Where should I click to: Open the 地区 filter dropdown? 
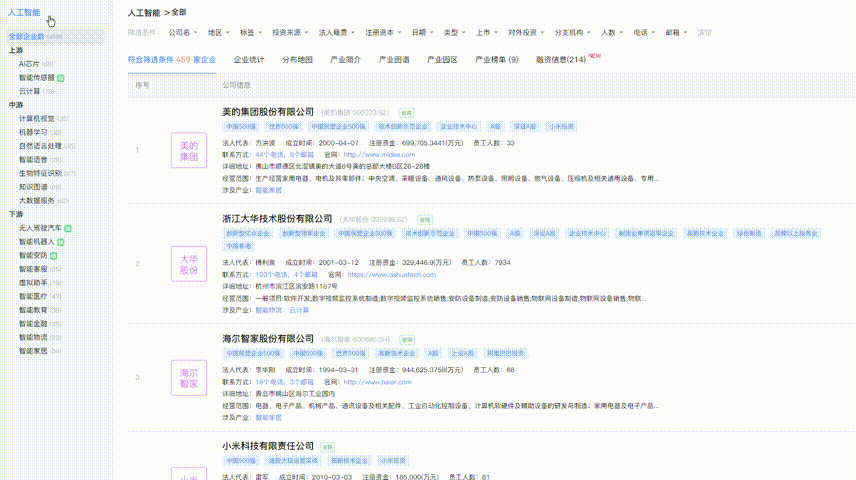point(216,33)
